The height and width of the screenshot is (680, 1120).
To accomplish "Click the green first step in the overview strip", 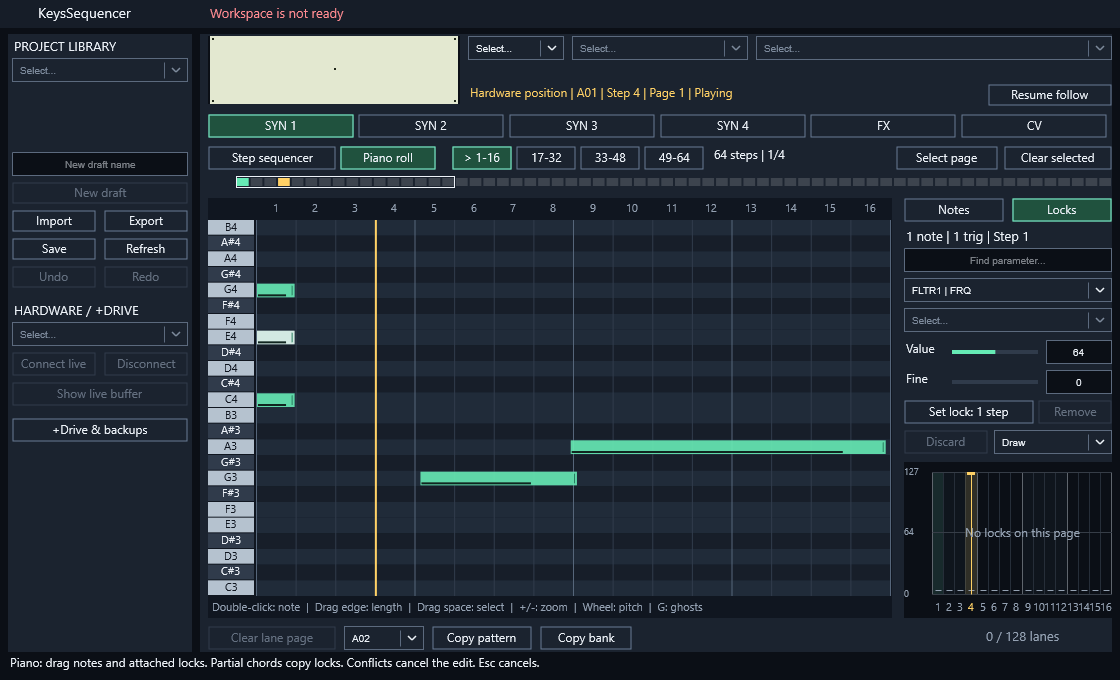I will [243, 182].
